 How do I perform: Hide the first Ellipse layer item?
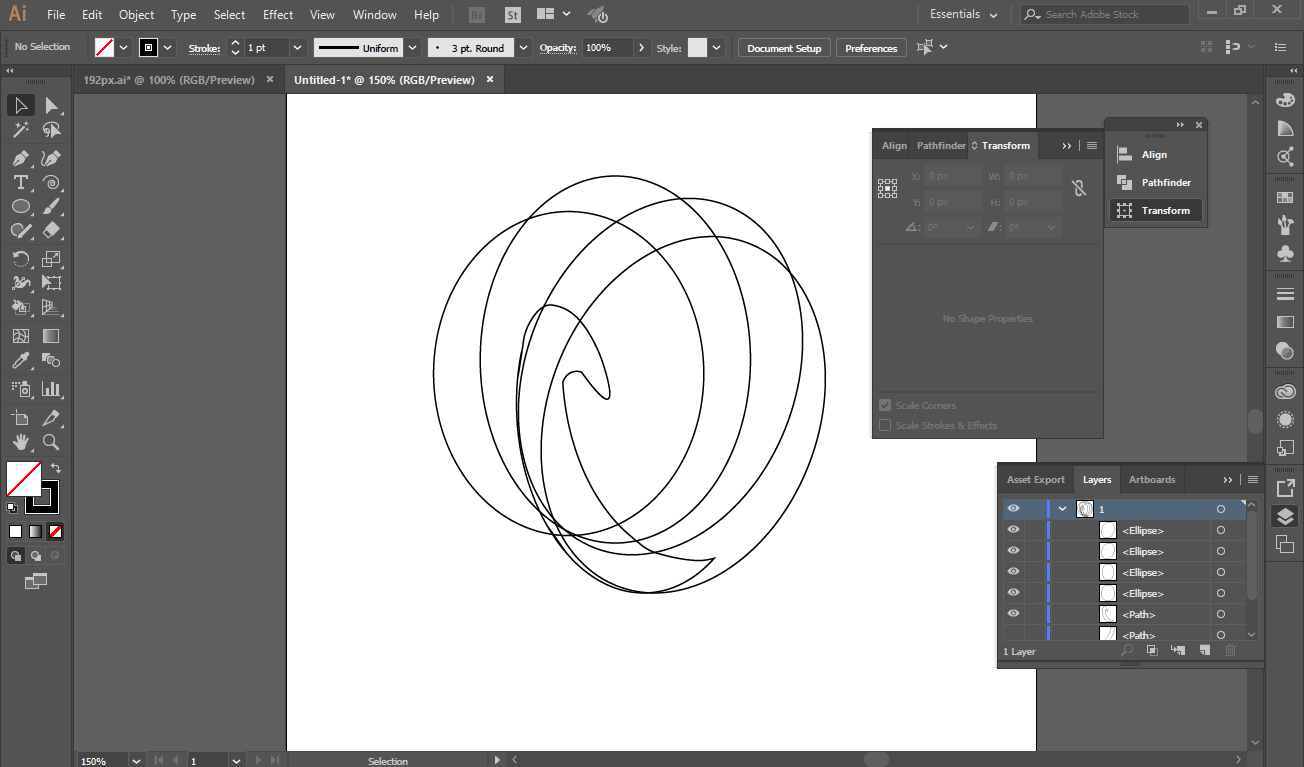click(1013, 530)
